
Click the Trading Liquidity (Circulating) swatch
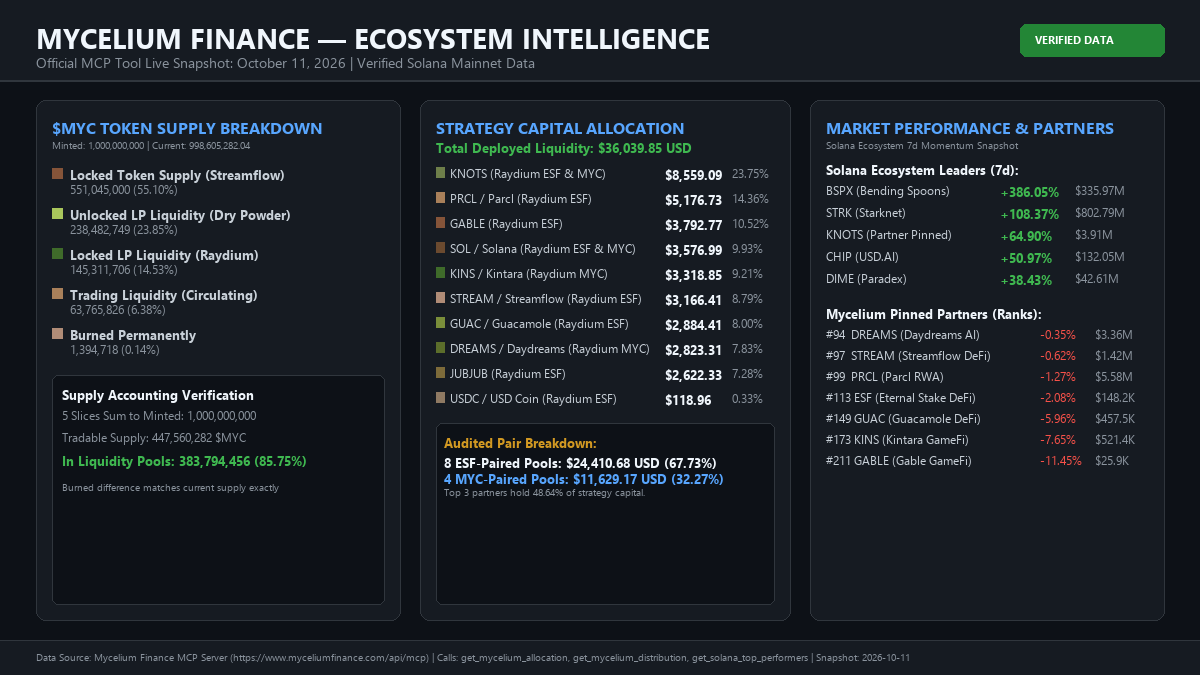click(x=58, y=294)
